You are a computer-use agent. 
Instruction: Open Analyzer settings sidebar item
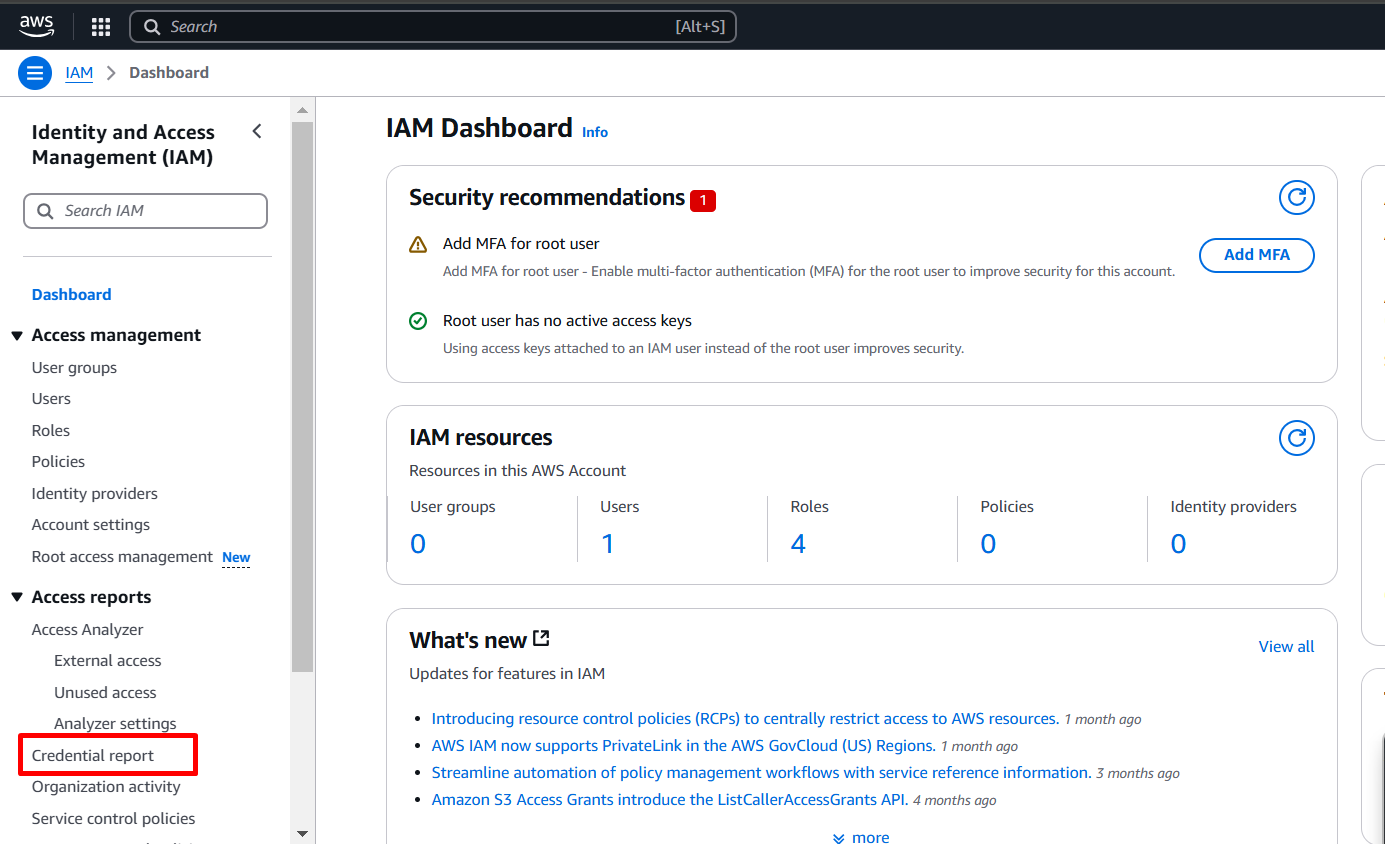(115, 723)
